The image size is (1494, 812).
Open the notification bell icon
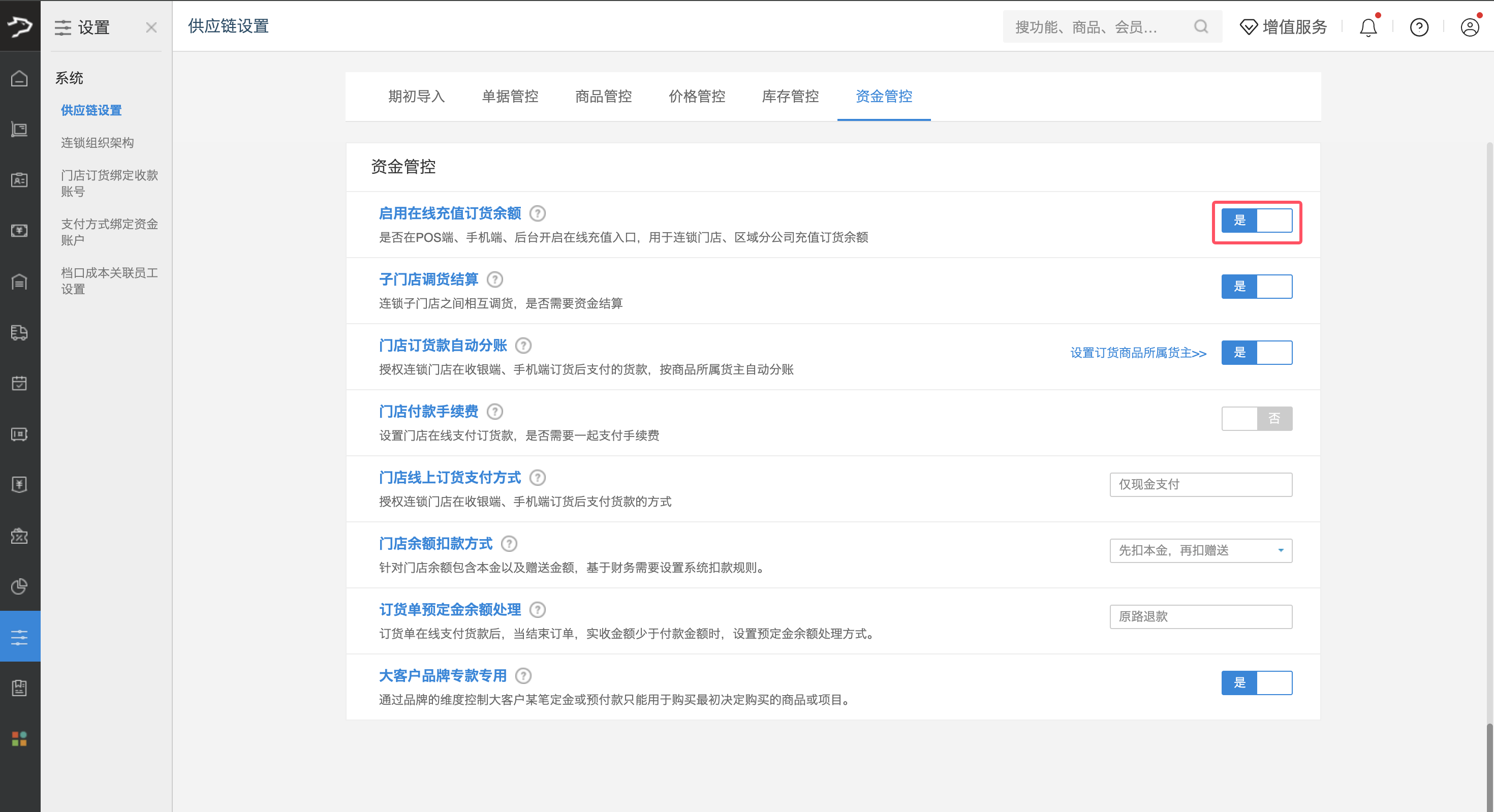[x=1368, y=27]
